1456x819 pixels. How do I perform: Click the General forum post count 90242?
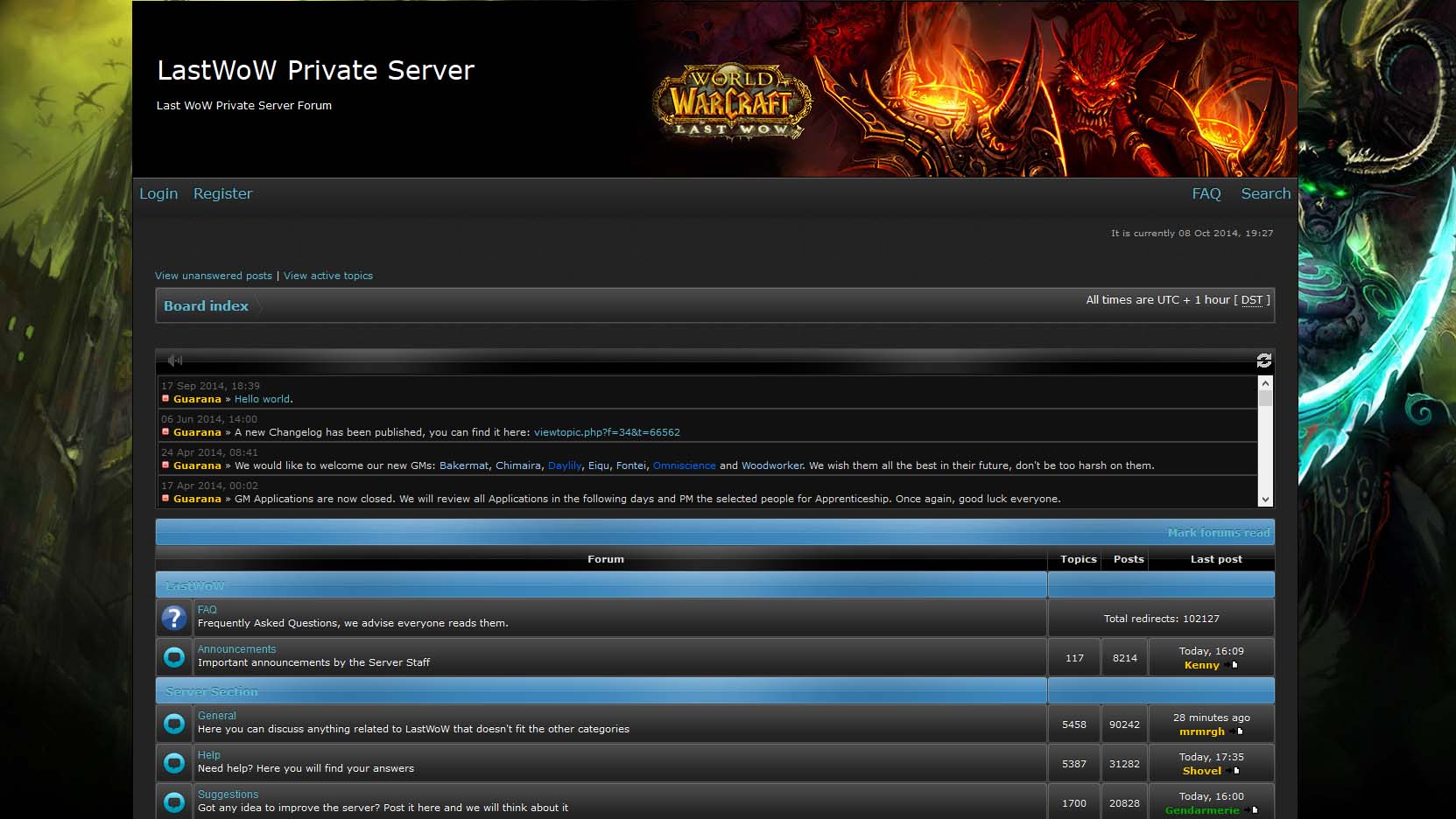(1124, 724)
